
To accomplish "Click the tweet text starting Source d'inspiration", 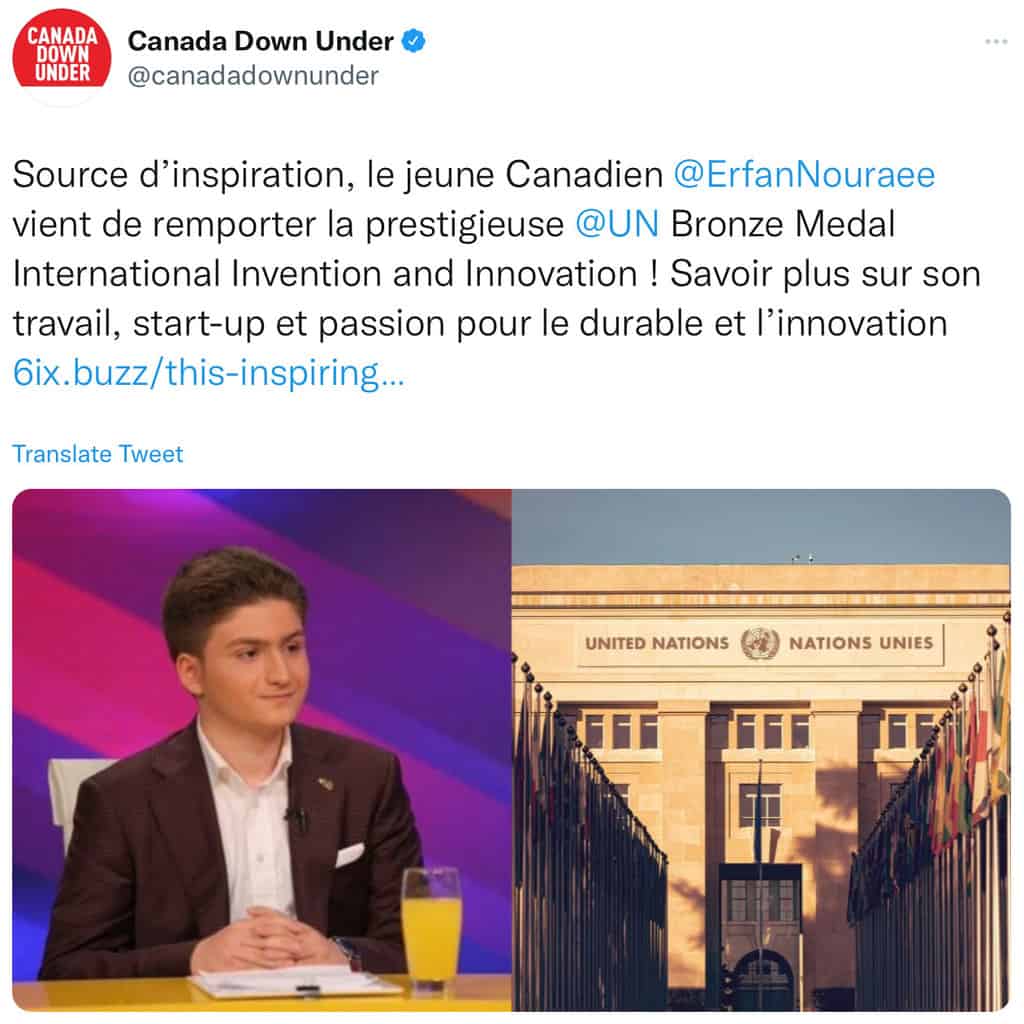I will (496, 274).
